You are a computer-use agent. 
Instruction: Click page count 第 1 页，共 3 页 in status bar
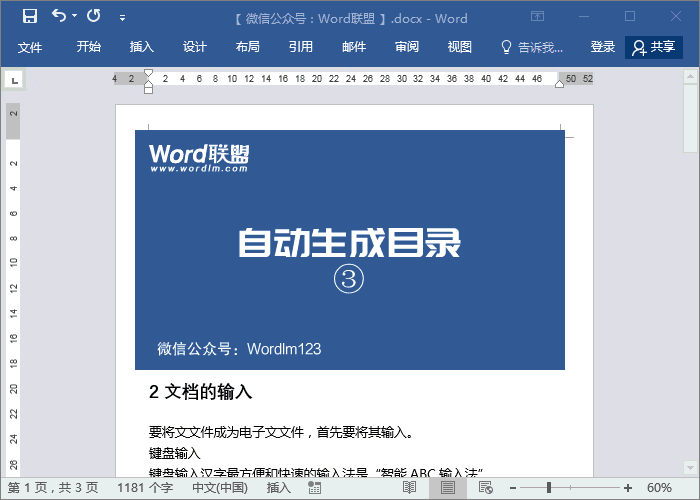(x=53, y=488)
